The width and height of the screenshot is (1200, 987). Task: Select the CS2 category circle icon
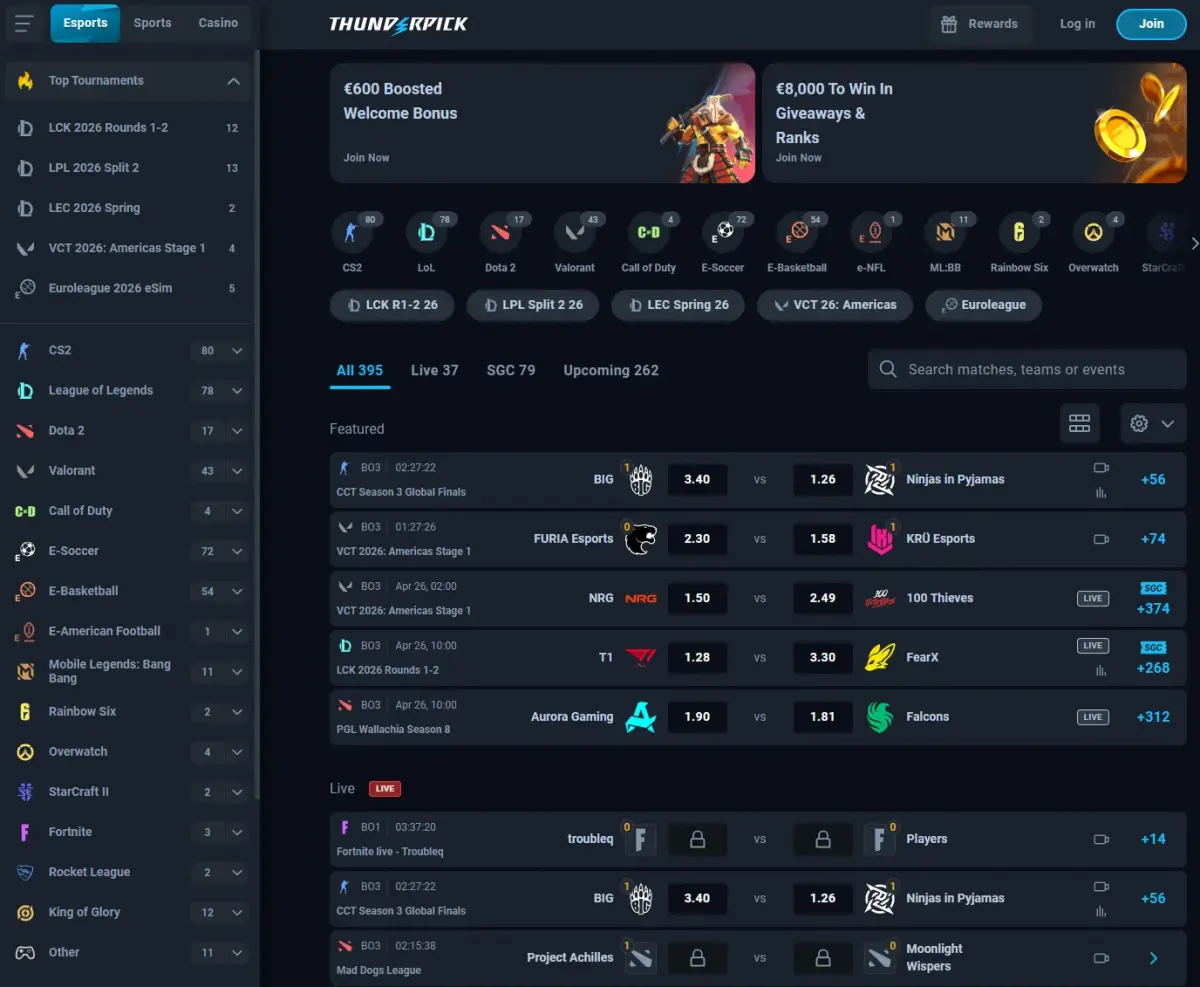click(352, 232)
